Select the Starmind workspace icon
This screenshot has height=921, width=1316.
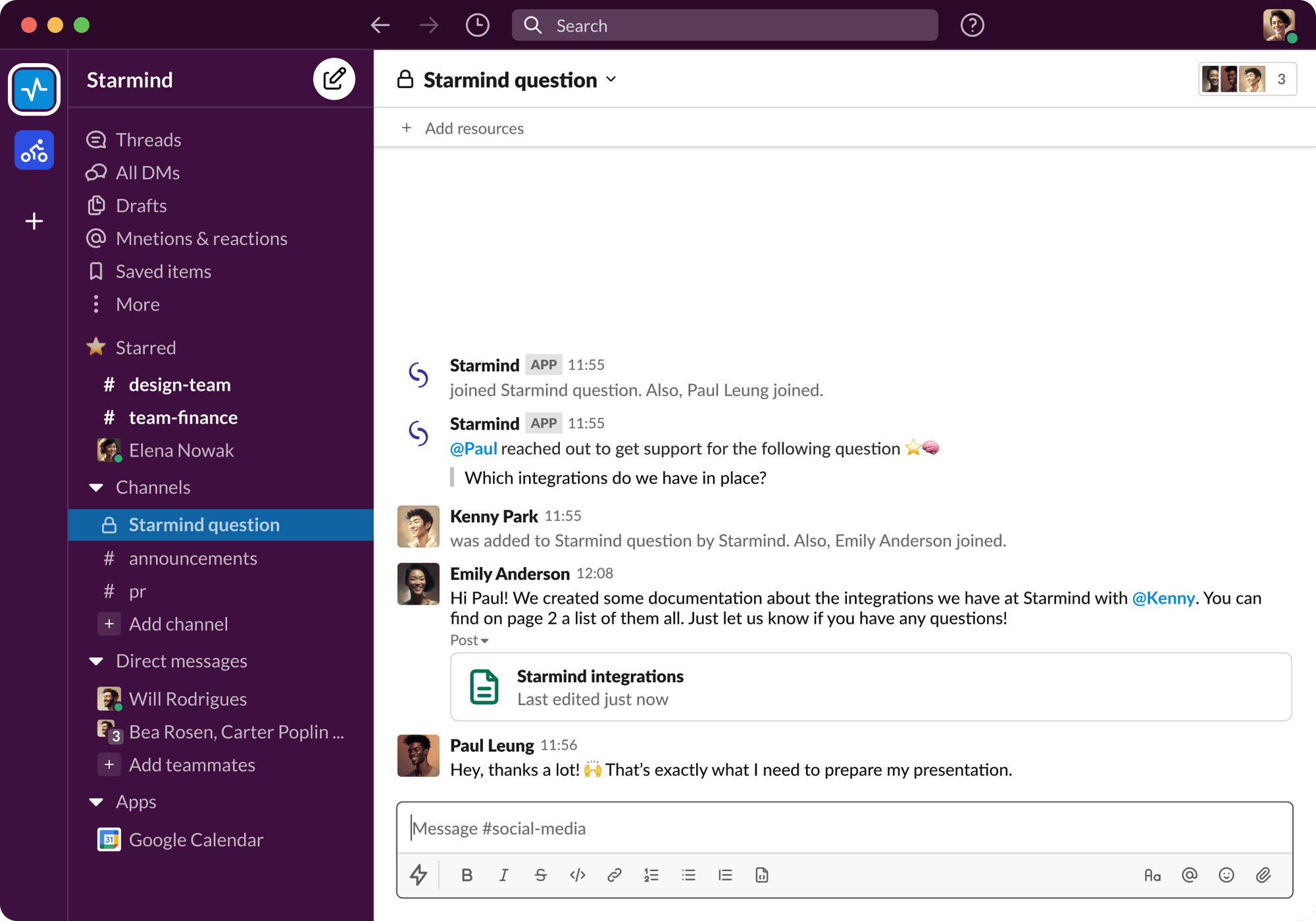click(34, 89)
